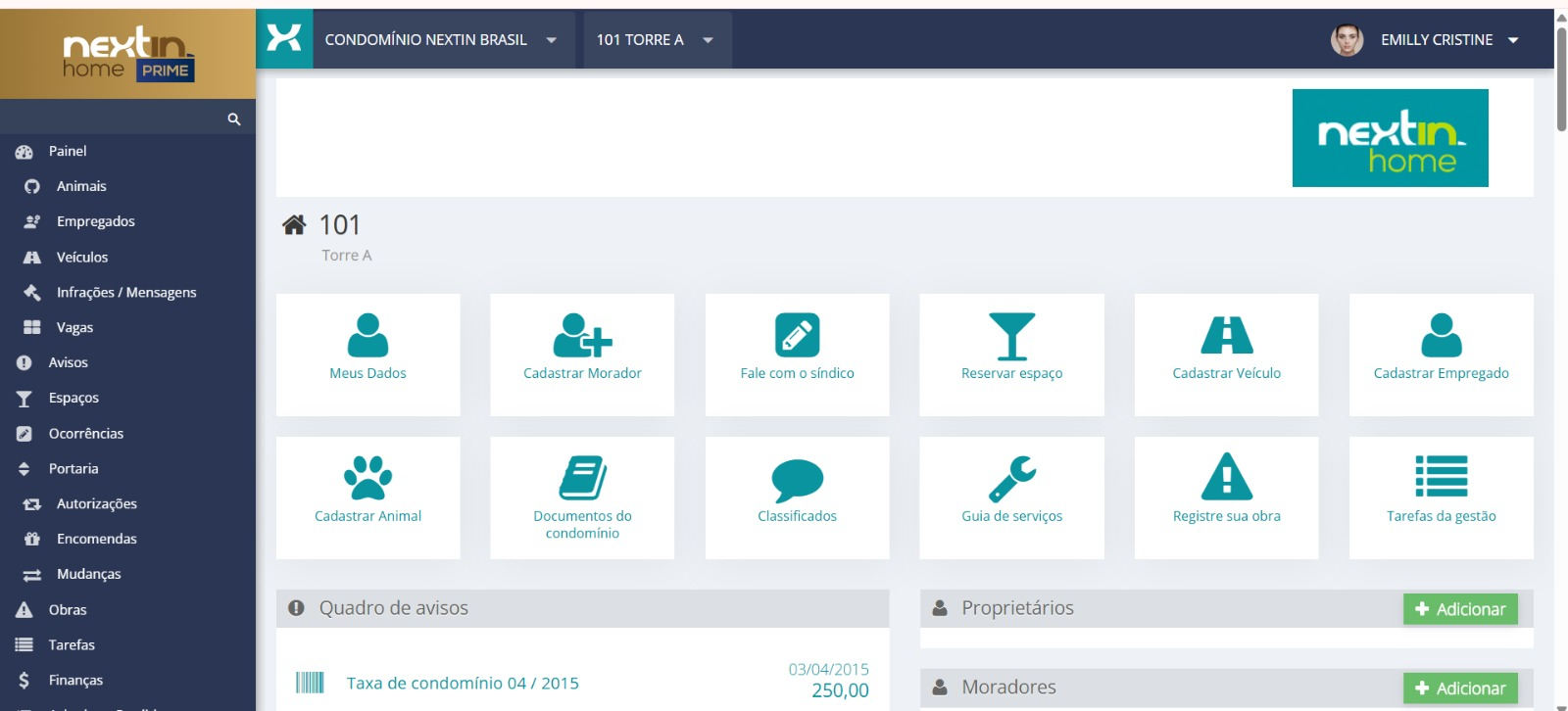This screenshot has width=1568, height=711.
Task: Open the Tarefas da gestão list icon
Action: 1441,477
